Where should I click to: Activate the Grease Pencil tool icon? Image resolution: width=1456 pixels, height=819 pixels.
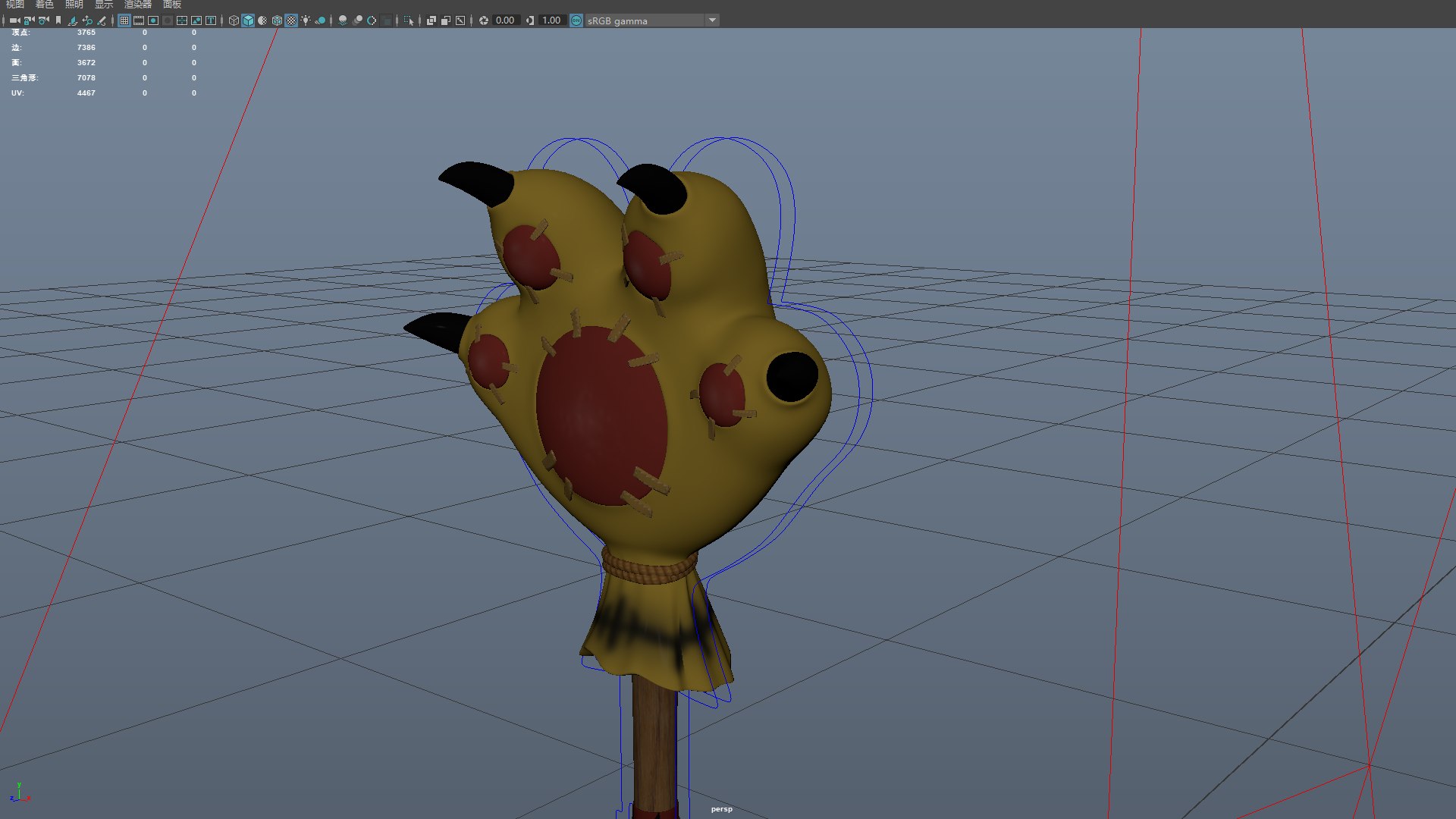[102, 20]
